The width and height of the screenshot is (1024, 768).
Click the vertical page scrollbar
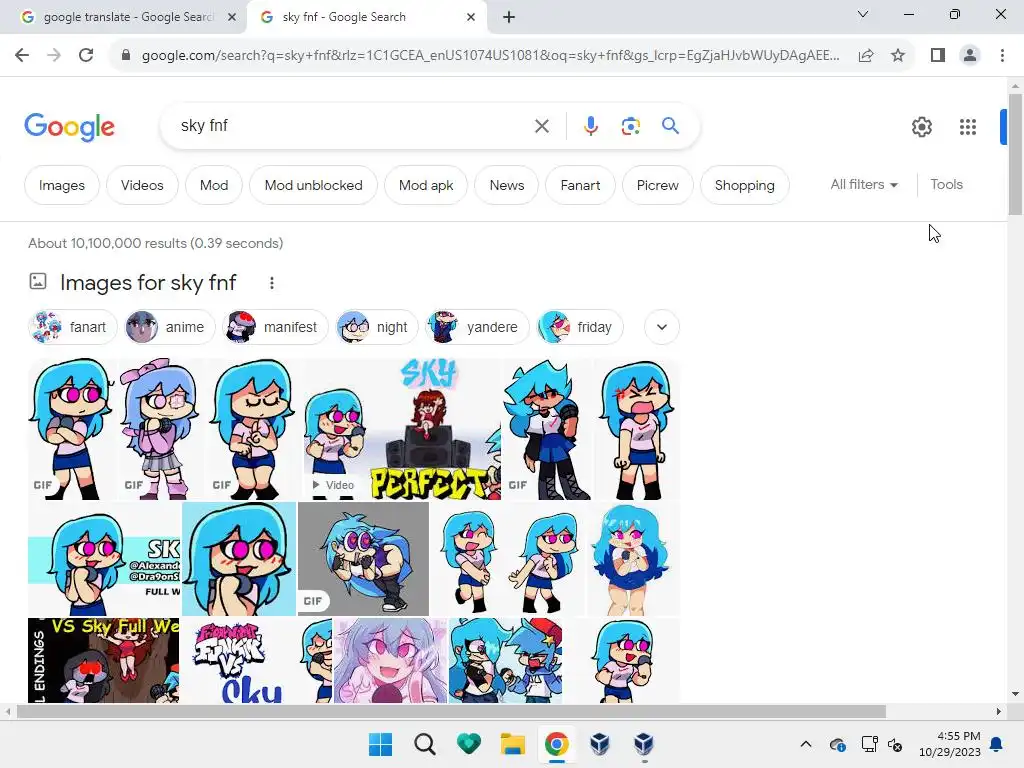[1015, 154]
